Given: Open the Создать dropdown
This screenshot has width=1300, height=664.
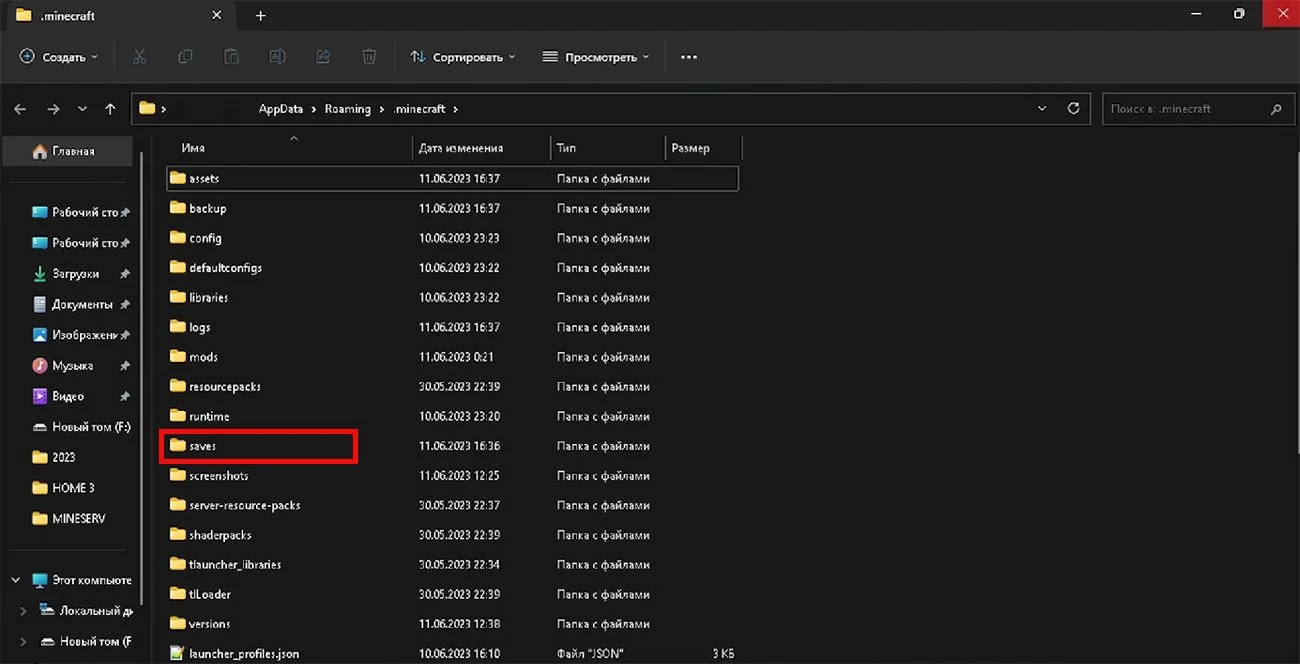Looking at the screenshot, I should click(x=58, y=57).
